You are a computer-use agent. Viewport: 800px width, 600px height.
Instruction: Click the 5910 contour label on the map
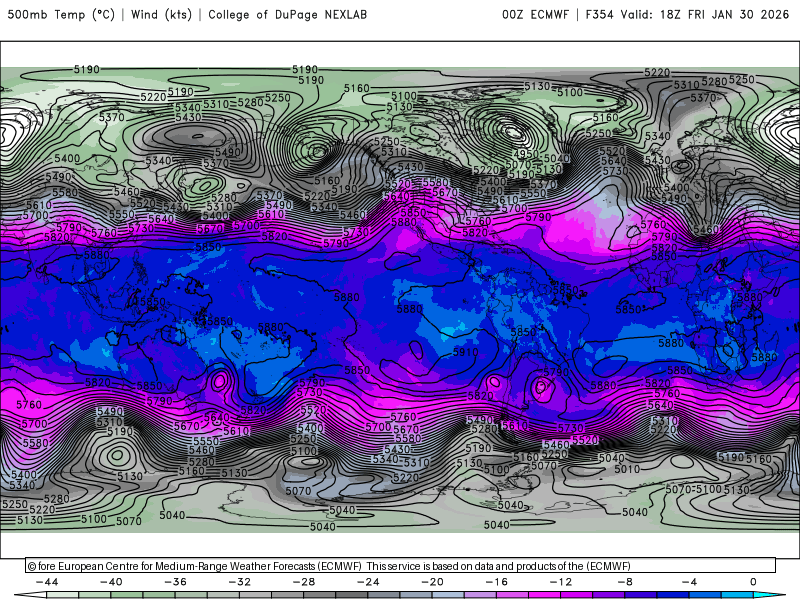point(465,352)
